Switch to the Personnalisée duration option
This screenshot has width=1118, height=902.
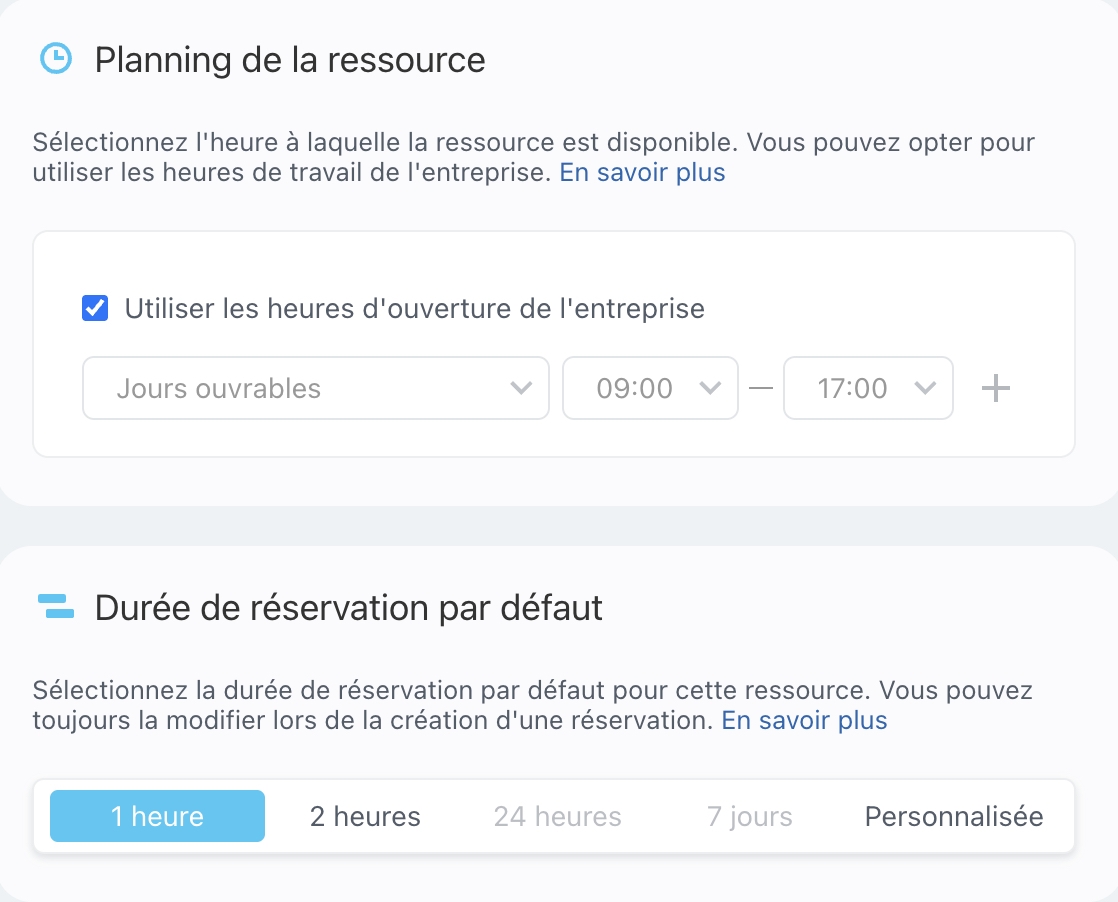[953, 817]
